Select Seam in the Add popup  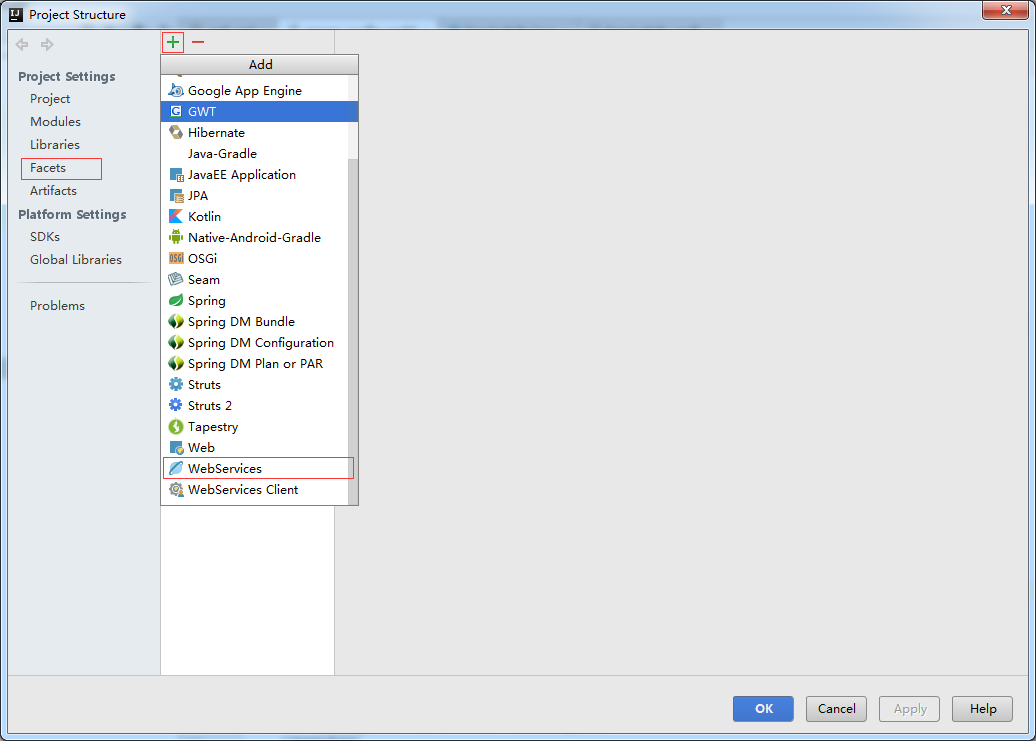(x=254, y=280)
